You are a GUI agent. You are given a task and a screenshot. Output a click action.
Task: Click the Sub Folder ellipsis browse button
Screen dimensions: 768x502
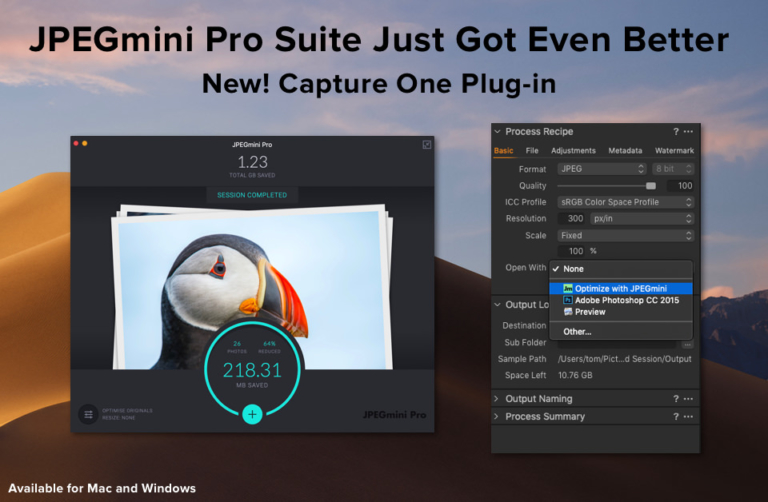click(x=688, y=344)
